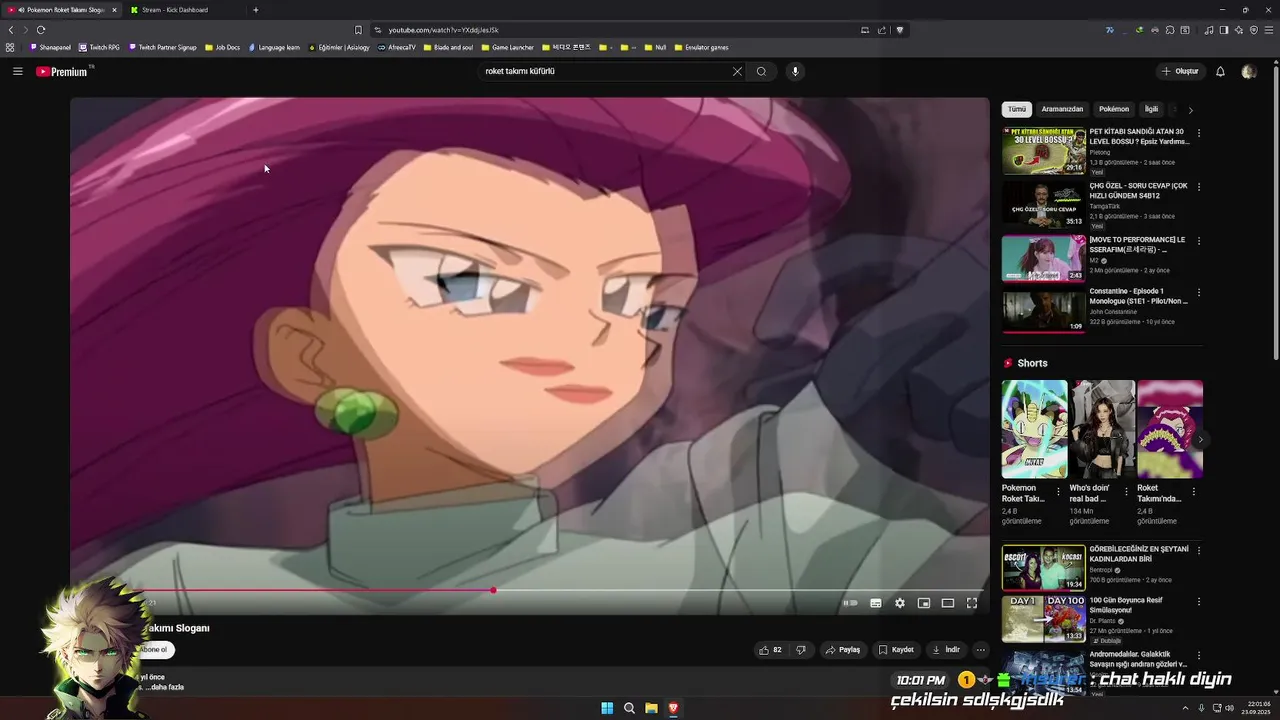Toggle subtitles in the video player
The image size is (1280, 720).
click(876, 603)
